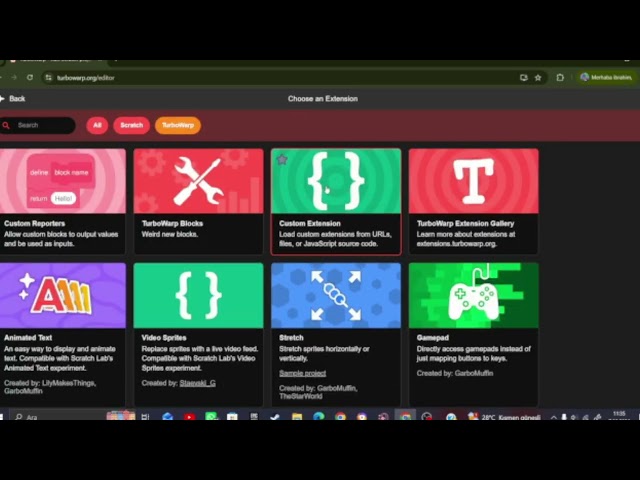640x480 pixels.
Task: Click the TurboWarp Blocks wrench icon
Action: (x=199, y=181)
